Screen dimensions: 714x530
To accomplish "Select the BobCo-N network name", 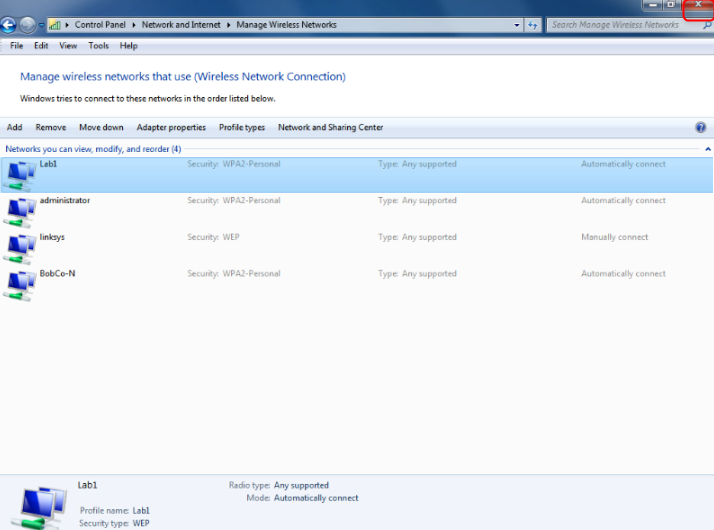I will (x=57, y=274).
